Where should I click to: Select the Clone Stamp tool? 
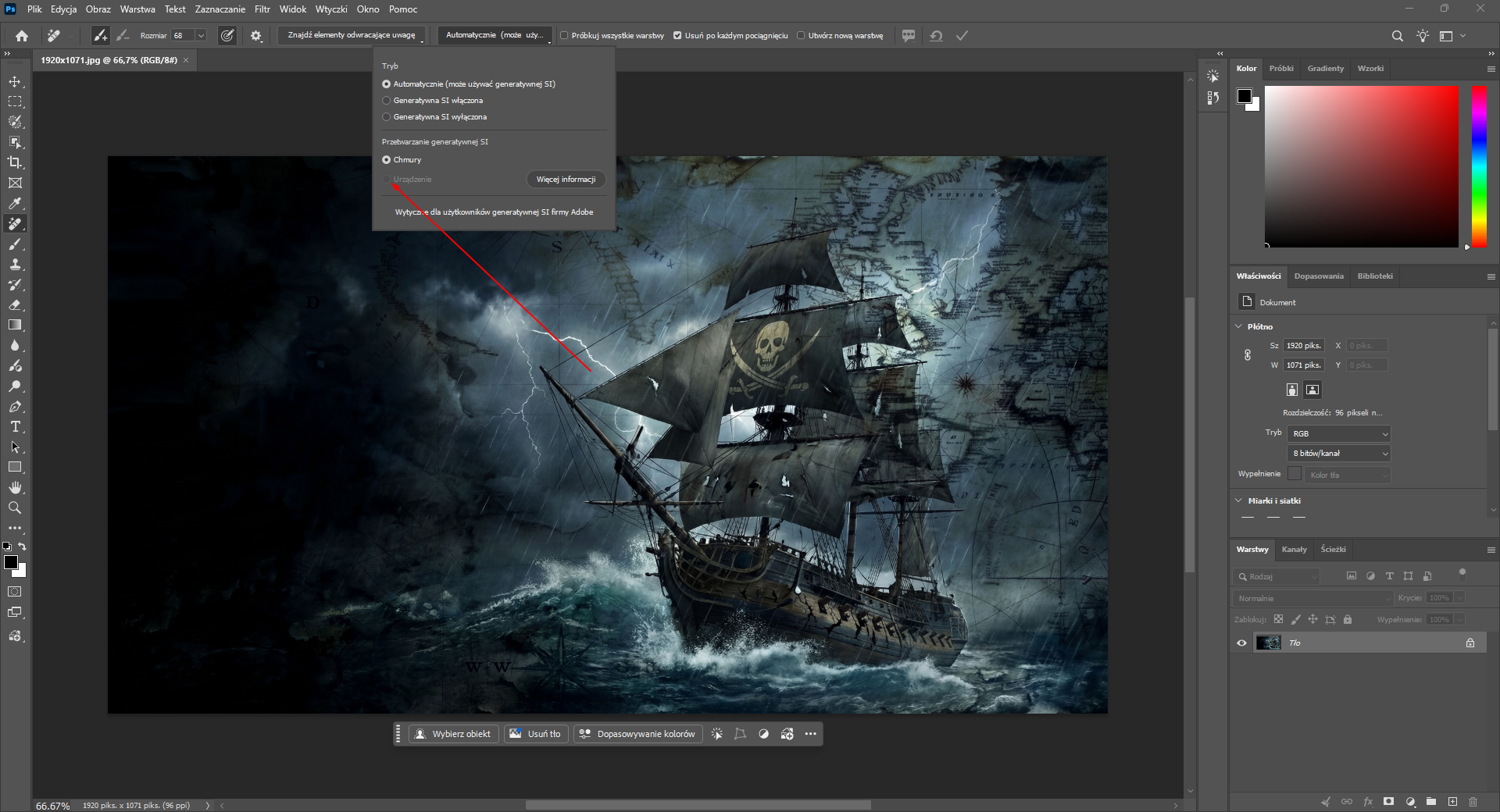pyautogui.click(x=15, y=265)
